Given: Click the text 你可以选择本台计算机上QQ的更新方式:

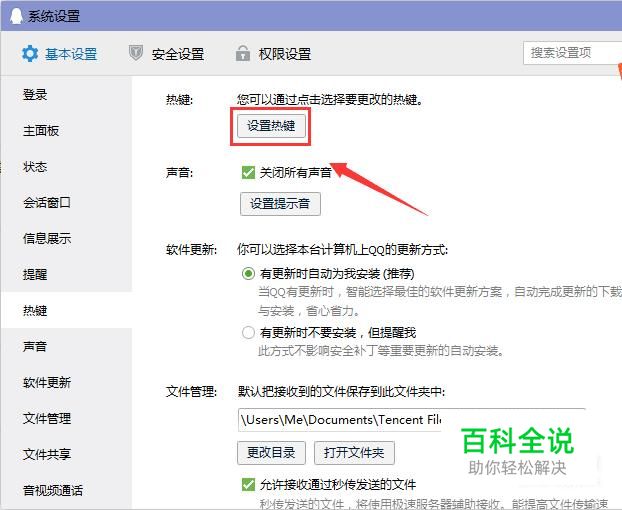Looking at the screenshot, I should [342, 250].
